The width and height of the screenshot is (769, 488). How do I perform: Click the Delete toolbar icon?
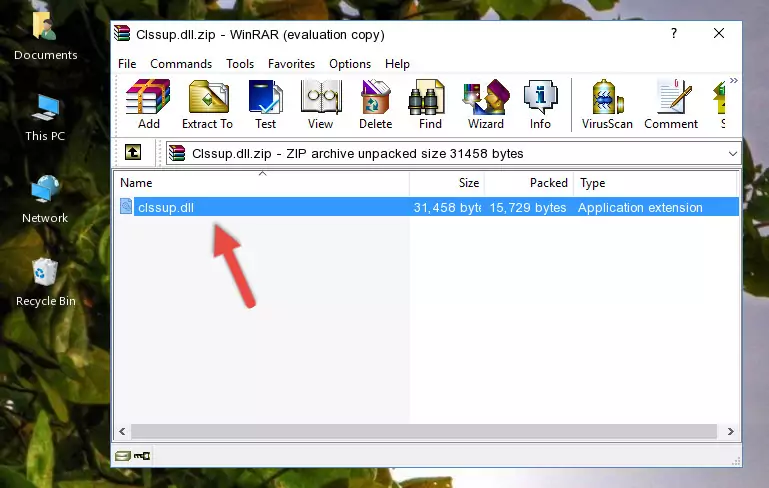pyautogui.click(x=375, y=104)
